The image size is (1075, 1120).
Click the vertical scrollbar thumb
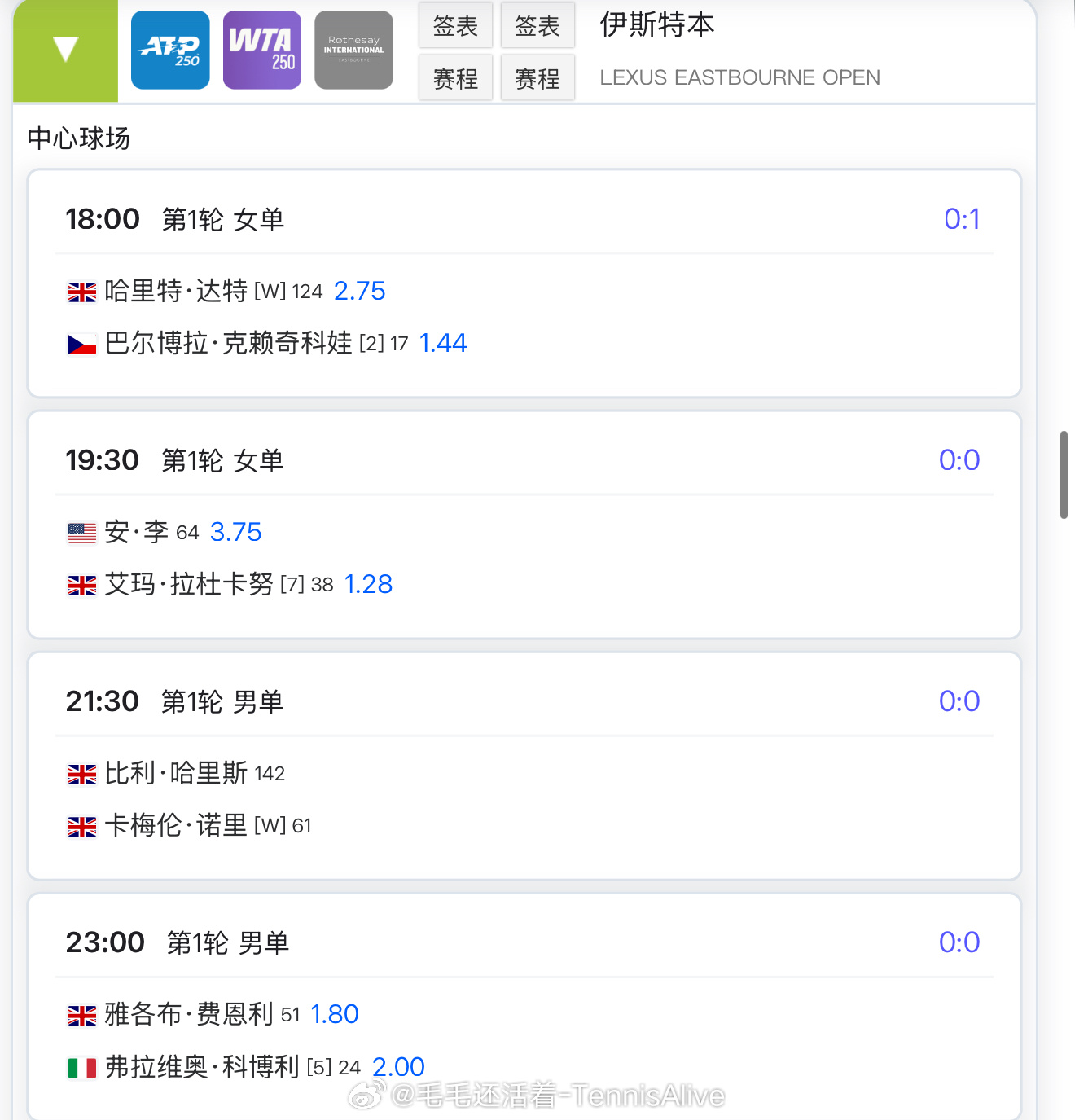click(x=1064, y=475)
